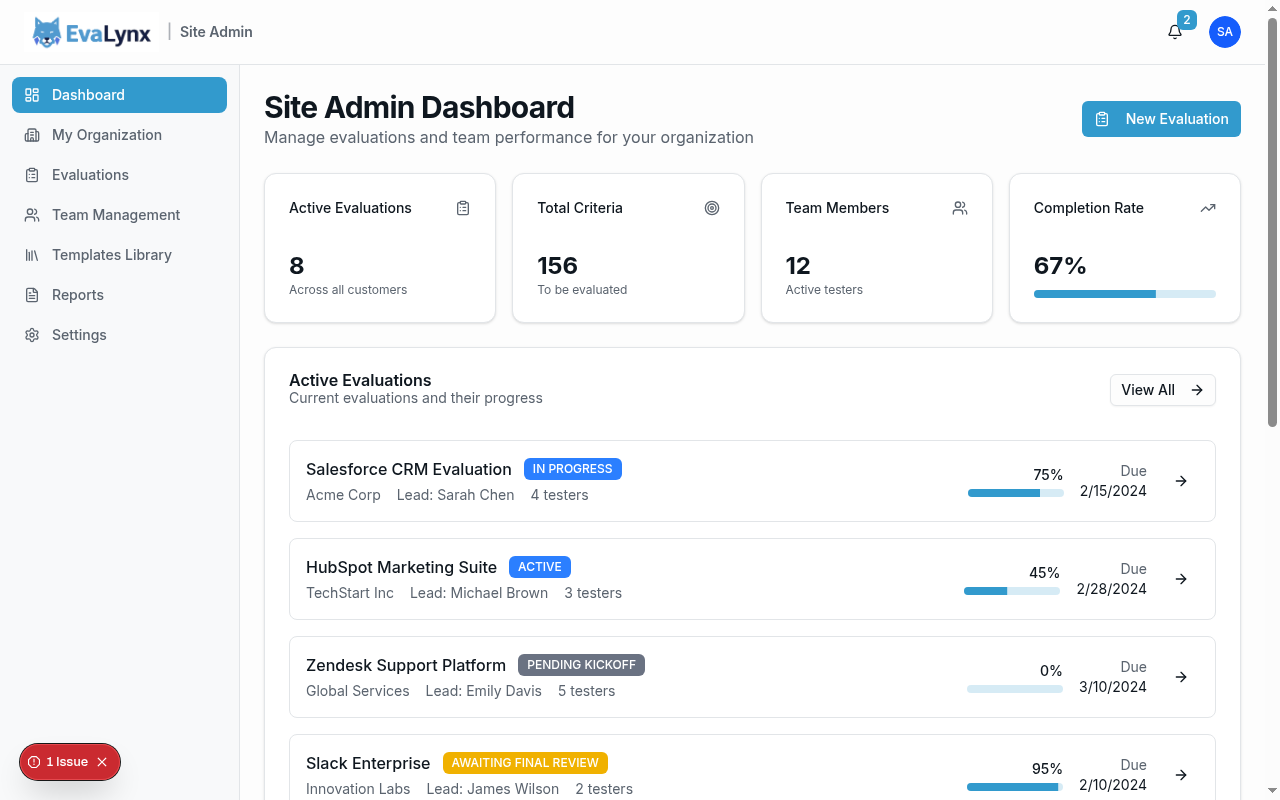Click clipboard icon on Active Evaluations card
This screenshot has width=1280, height=800.
tap(463, 208)
